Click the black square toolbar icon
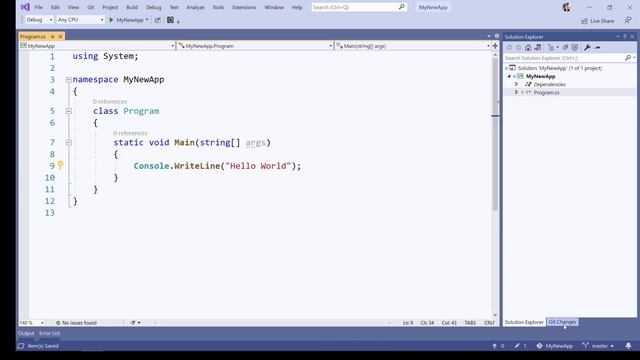Screen dimensions: 640x360 (x=170, y=20)
